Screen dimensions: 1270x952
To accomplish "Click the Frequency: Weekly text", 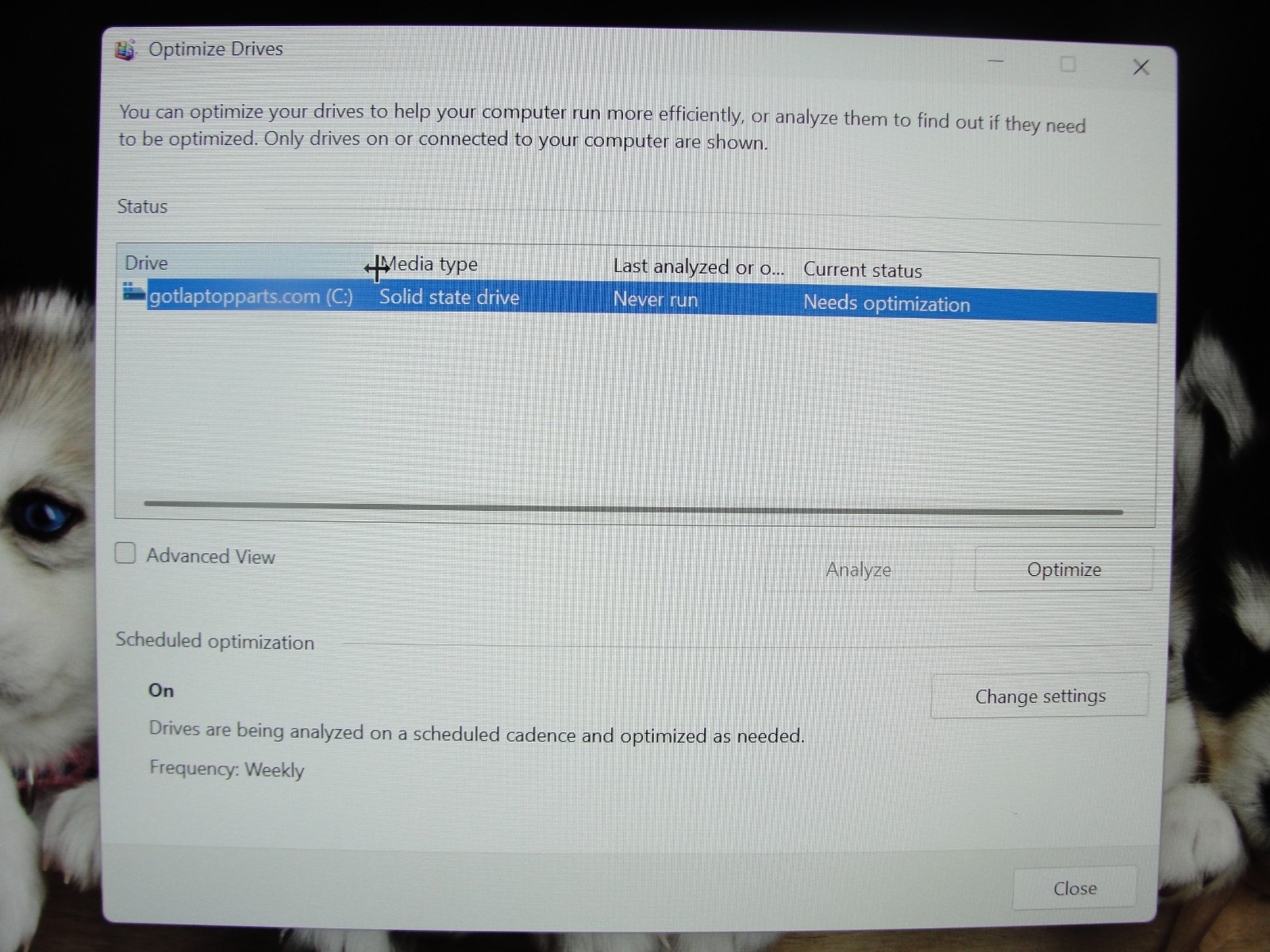I will click(227, 769).
